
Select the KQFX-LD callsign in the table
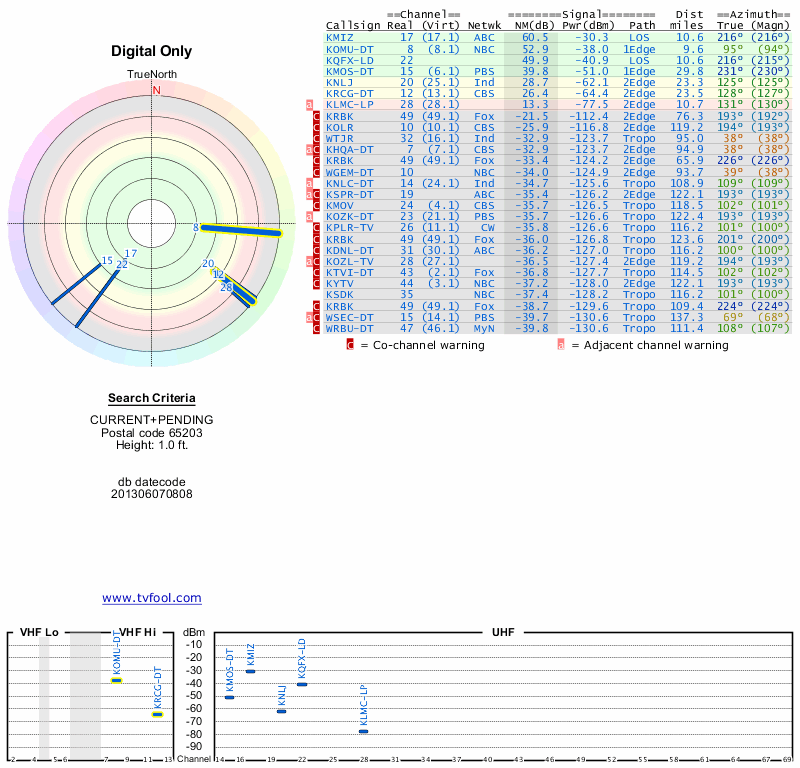tap(350, 60)
